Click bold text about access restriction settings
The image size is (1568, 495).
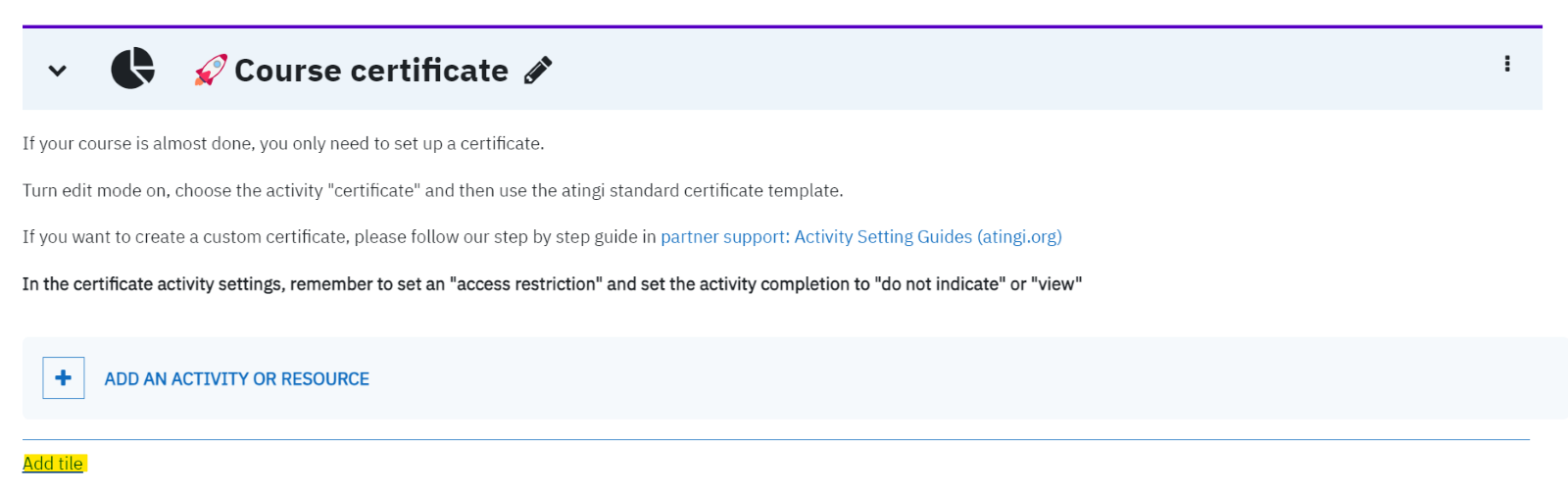[x=552, y=284]
